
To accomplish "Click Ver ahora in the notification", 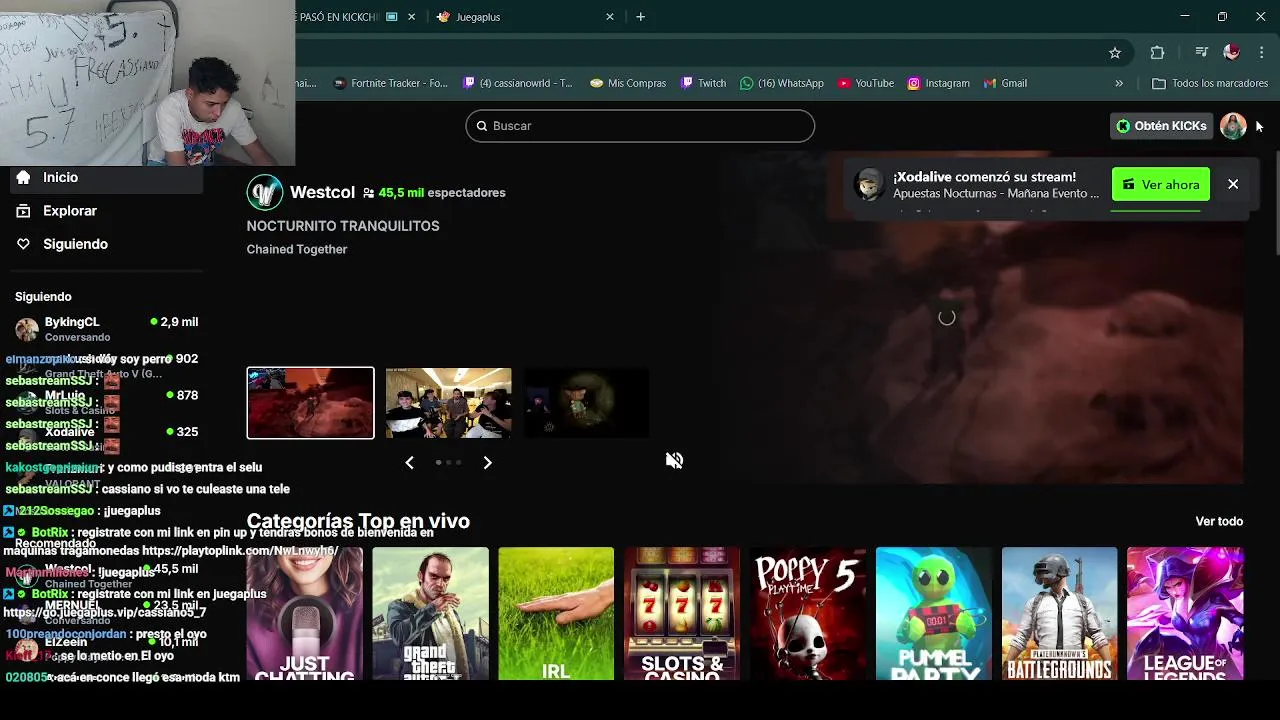I will (x=1161, y=185).
